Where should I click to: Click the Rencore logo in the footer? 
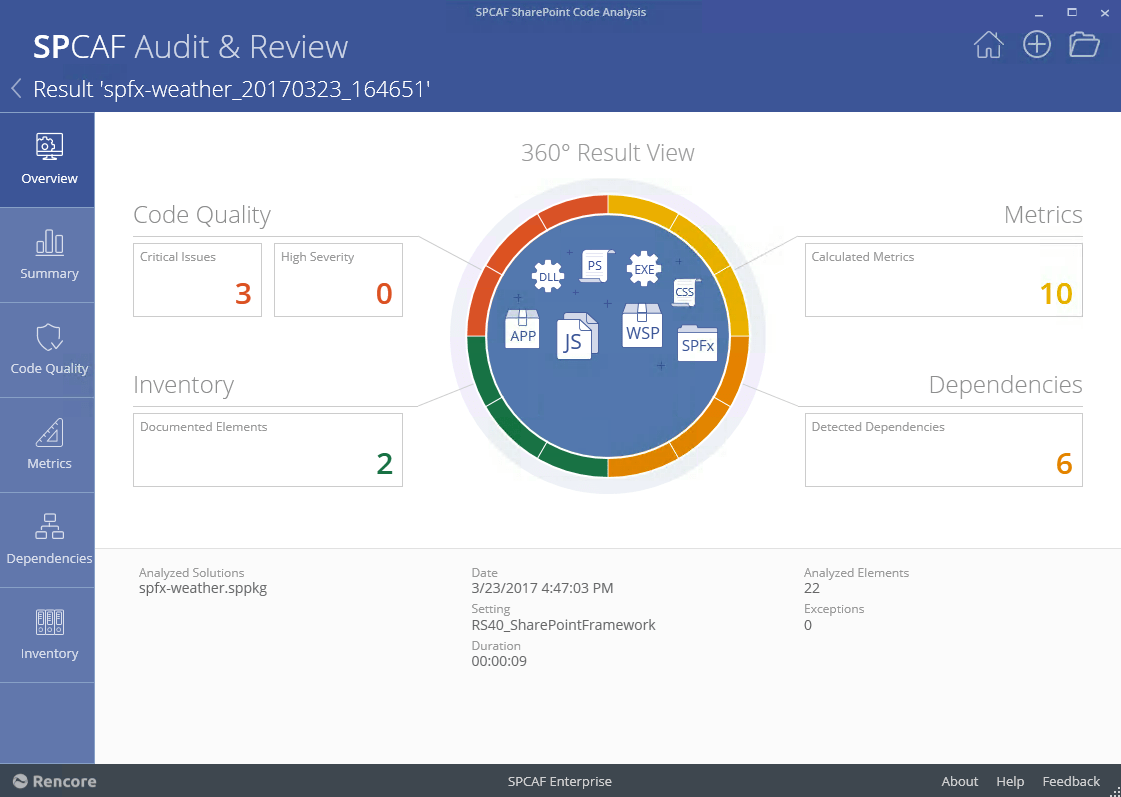tap(55, 781)
